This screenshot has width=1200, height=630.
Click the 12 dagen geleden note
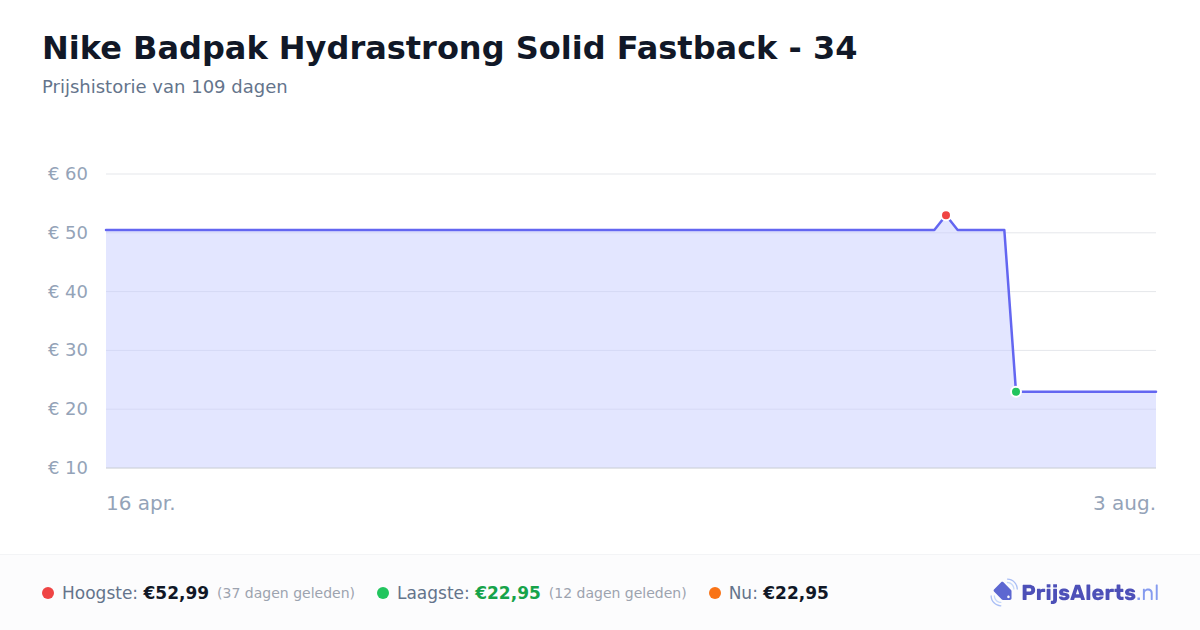pos(618,593)
